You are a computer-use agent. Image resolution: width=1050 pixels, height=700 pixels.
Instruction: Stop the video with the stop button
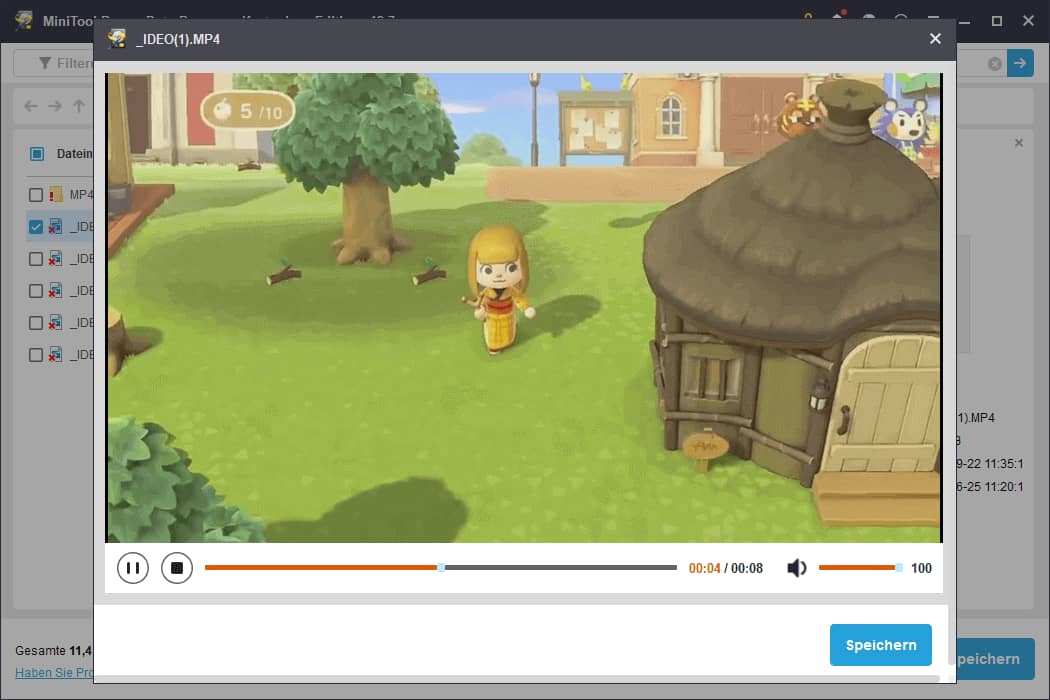coord(177,568)
